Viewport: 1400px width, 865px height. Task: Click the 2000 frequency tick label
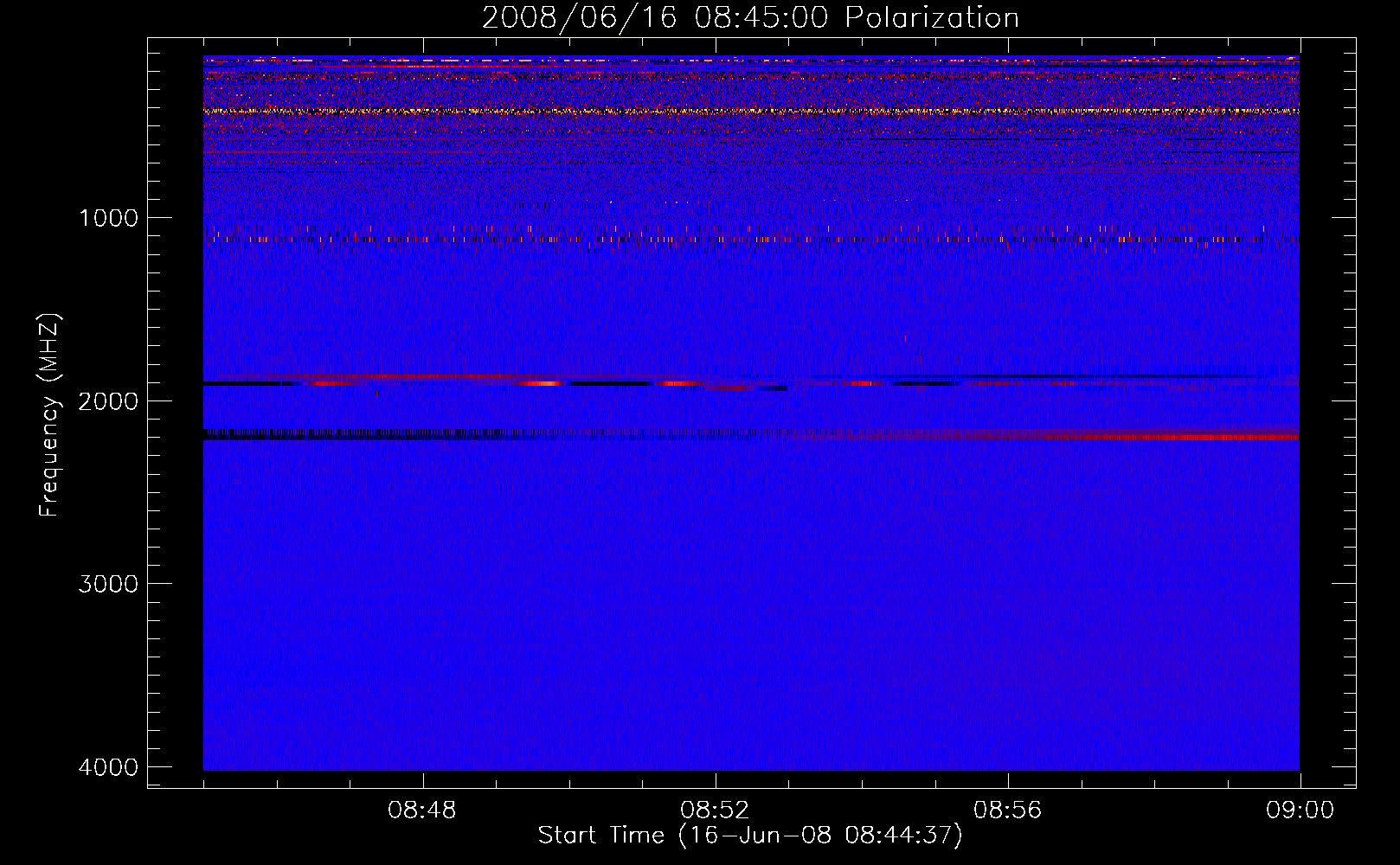tap(108, 401)
